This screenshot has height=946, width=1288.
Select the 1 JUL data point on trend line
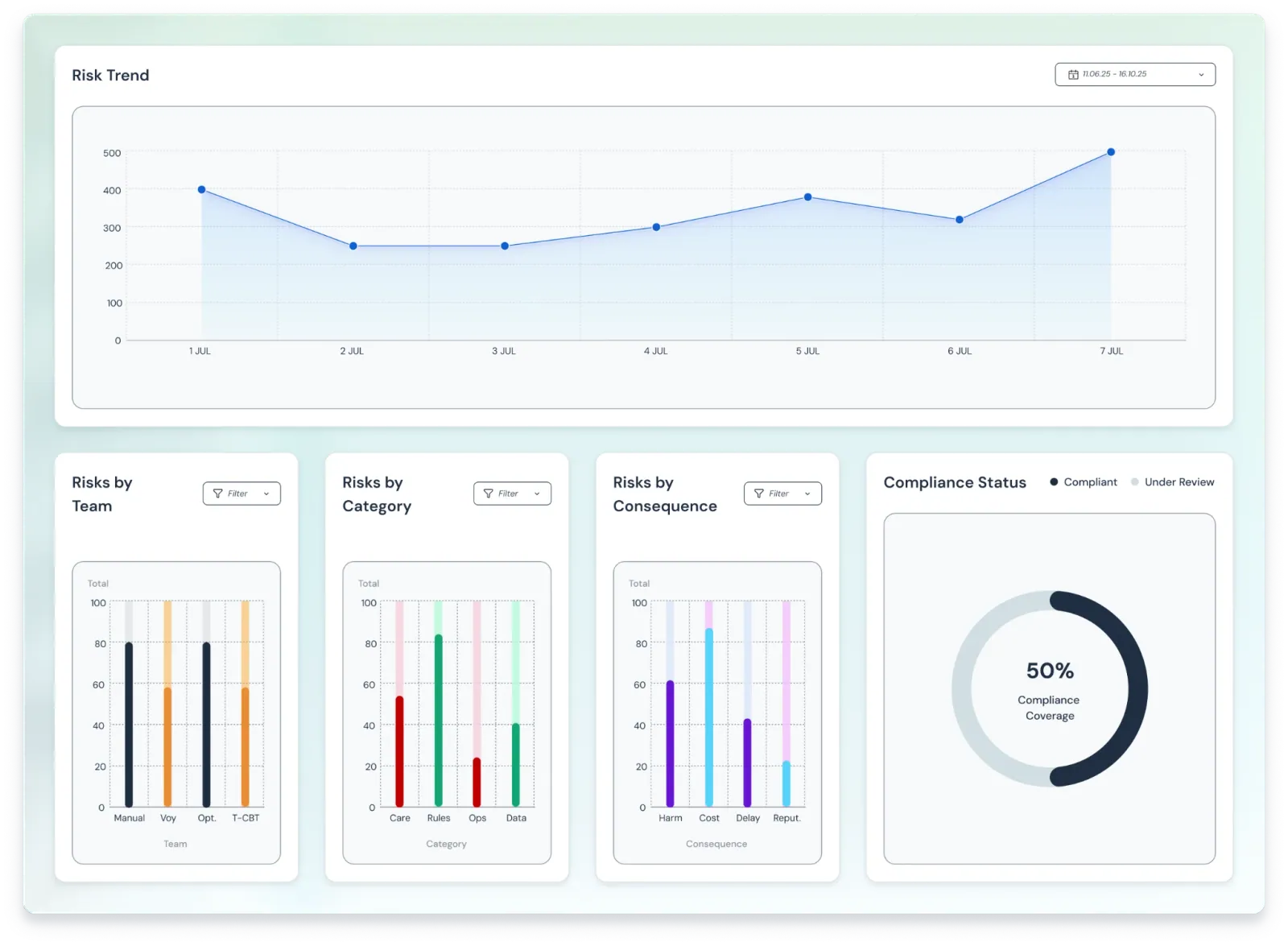pos(201,190)
